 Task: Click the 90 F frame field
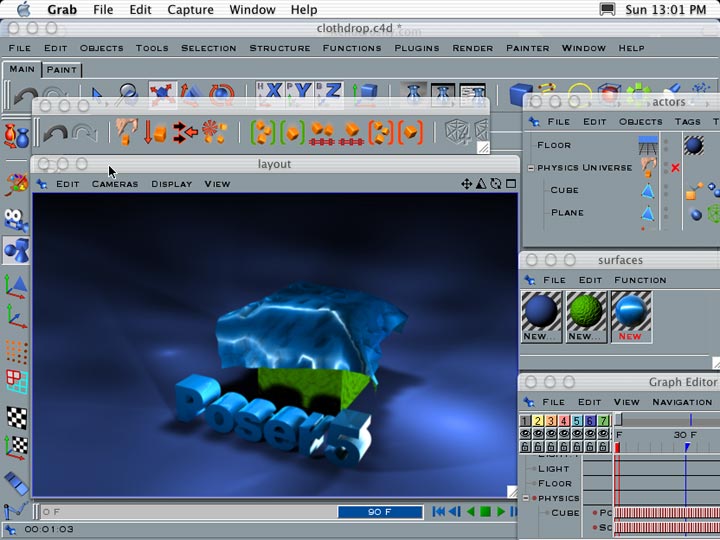pyautogui.click(x=380, y=512)
